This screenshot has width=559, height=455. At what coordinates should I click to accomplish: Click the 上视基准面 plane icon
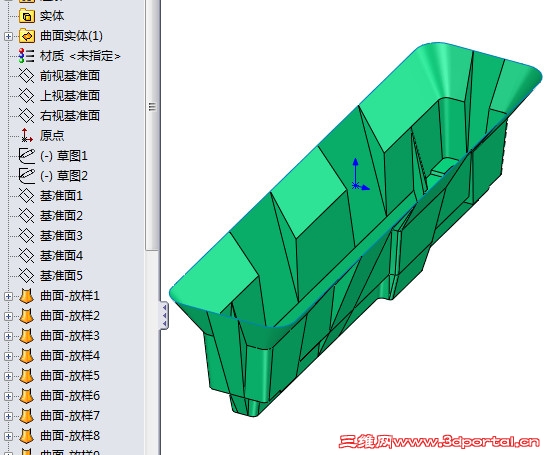tap(27, 96)
